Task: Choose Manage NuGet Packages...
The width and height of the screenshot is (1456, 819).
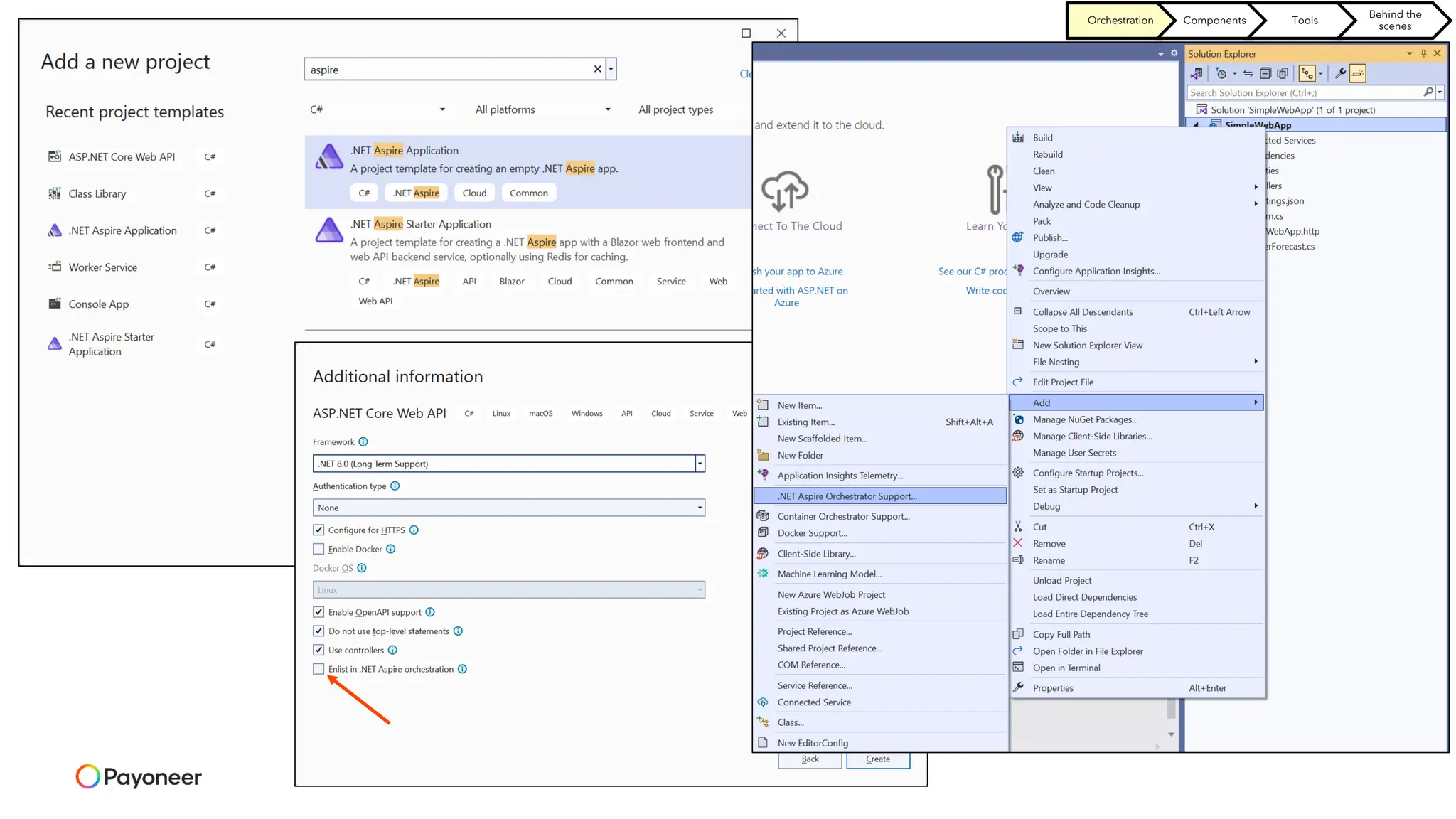Action: pyautogui.click(x=1137, y=419)
